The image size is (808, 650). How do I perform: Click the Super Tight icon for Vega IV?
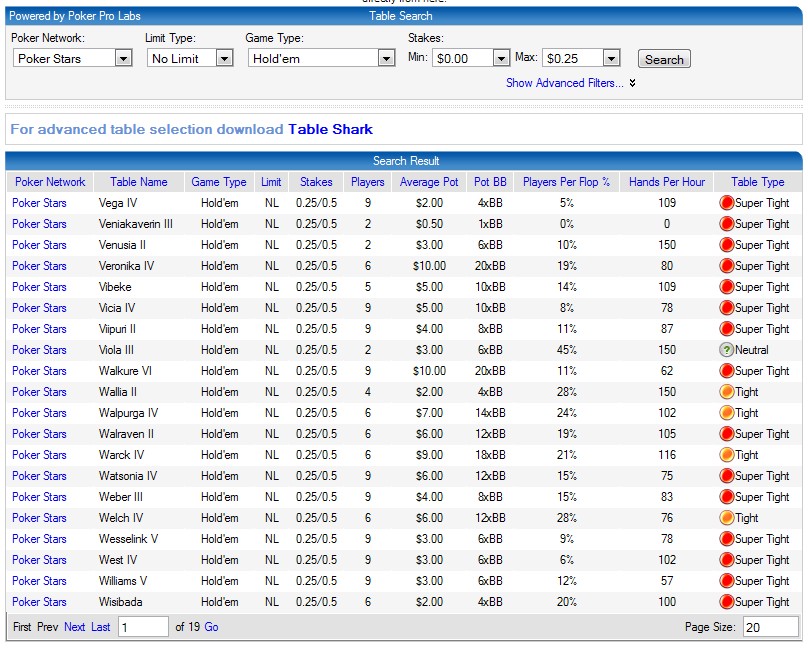pos(728,203)
